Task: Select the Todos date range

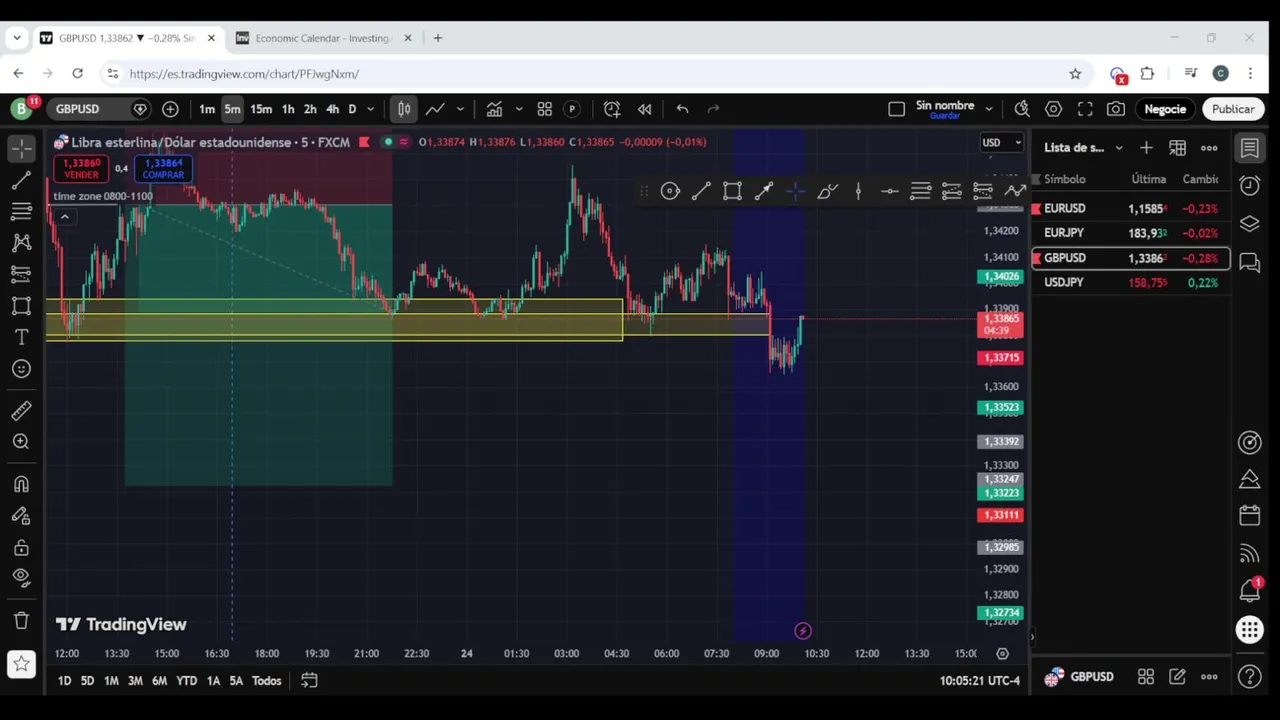Action: 266,681
